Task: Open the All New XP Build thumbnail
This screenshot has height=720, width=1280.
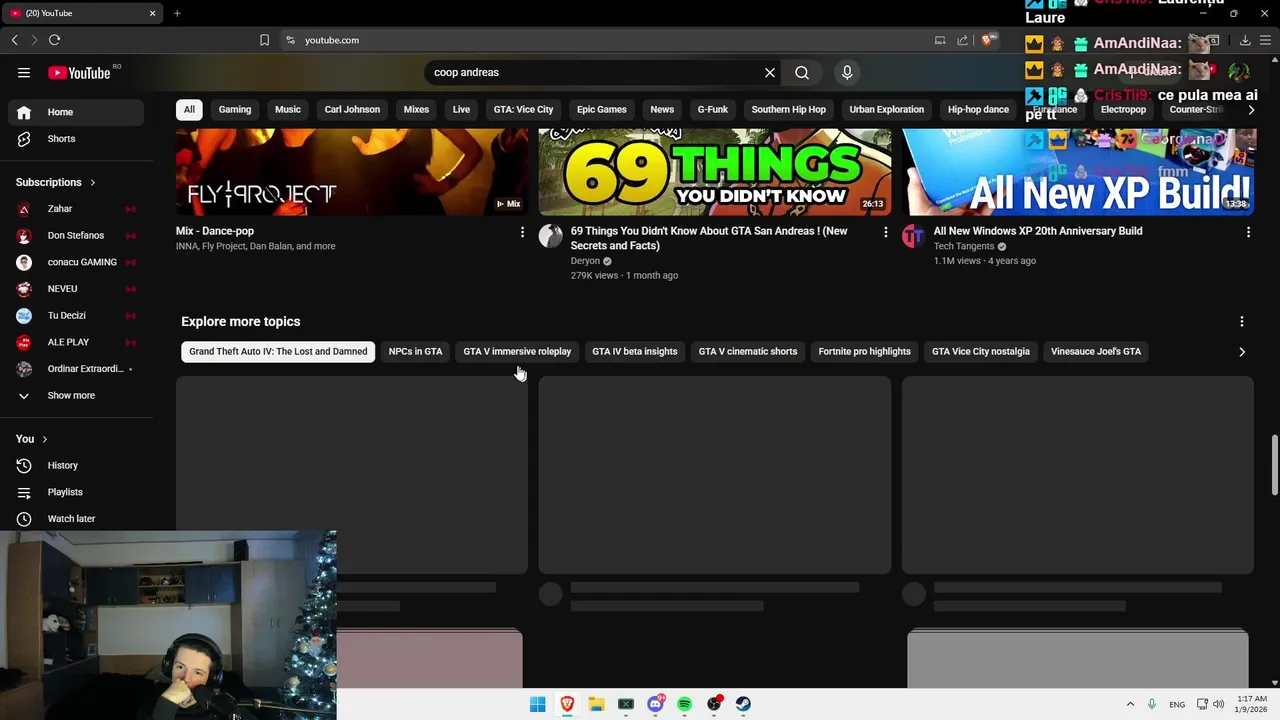Action: [1078, 172]
